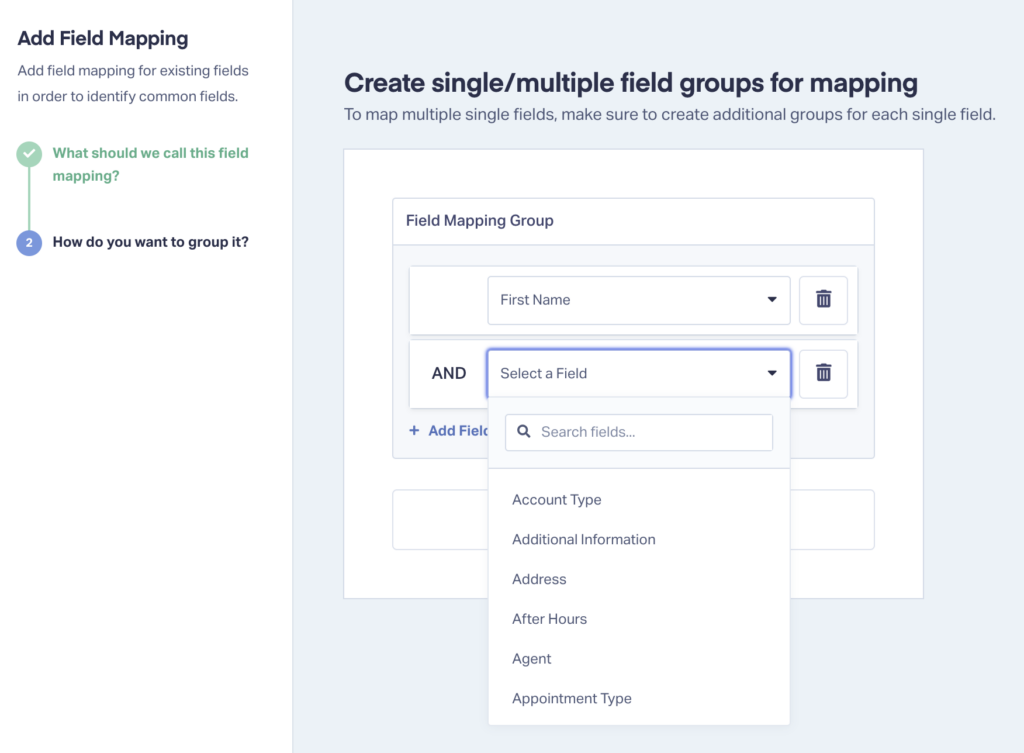This screenshot has width=1024, height=753.
Task: Select Address from the field list
Action: (539, 579)
